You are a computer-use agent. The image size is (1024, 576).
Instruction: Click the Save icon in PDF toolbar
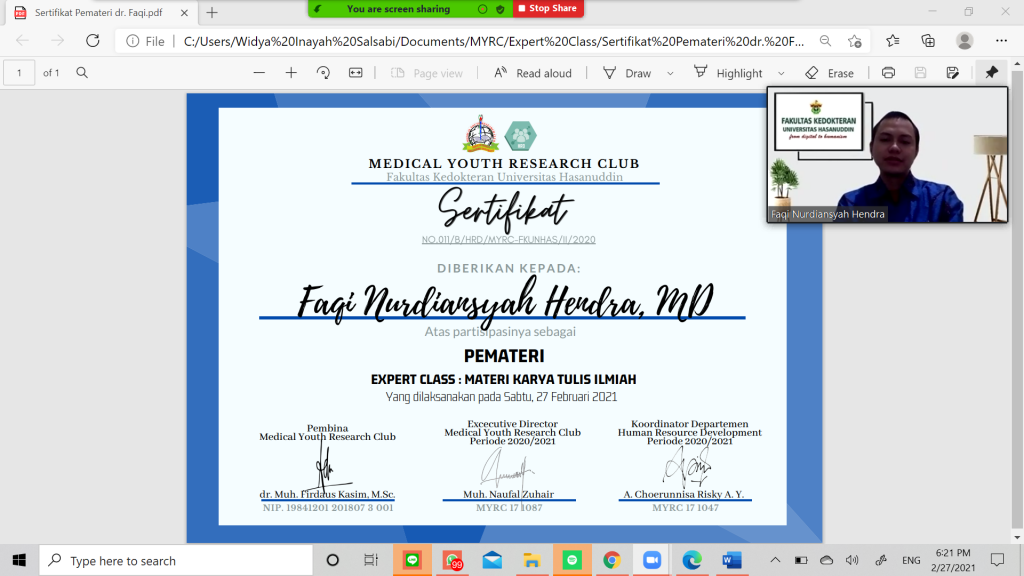click(920, 72)
